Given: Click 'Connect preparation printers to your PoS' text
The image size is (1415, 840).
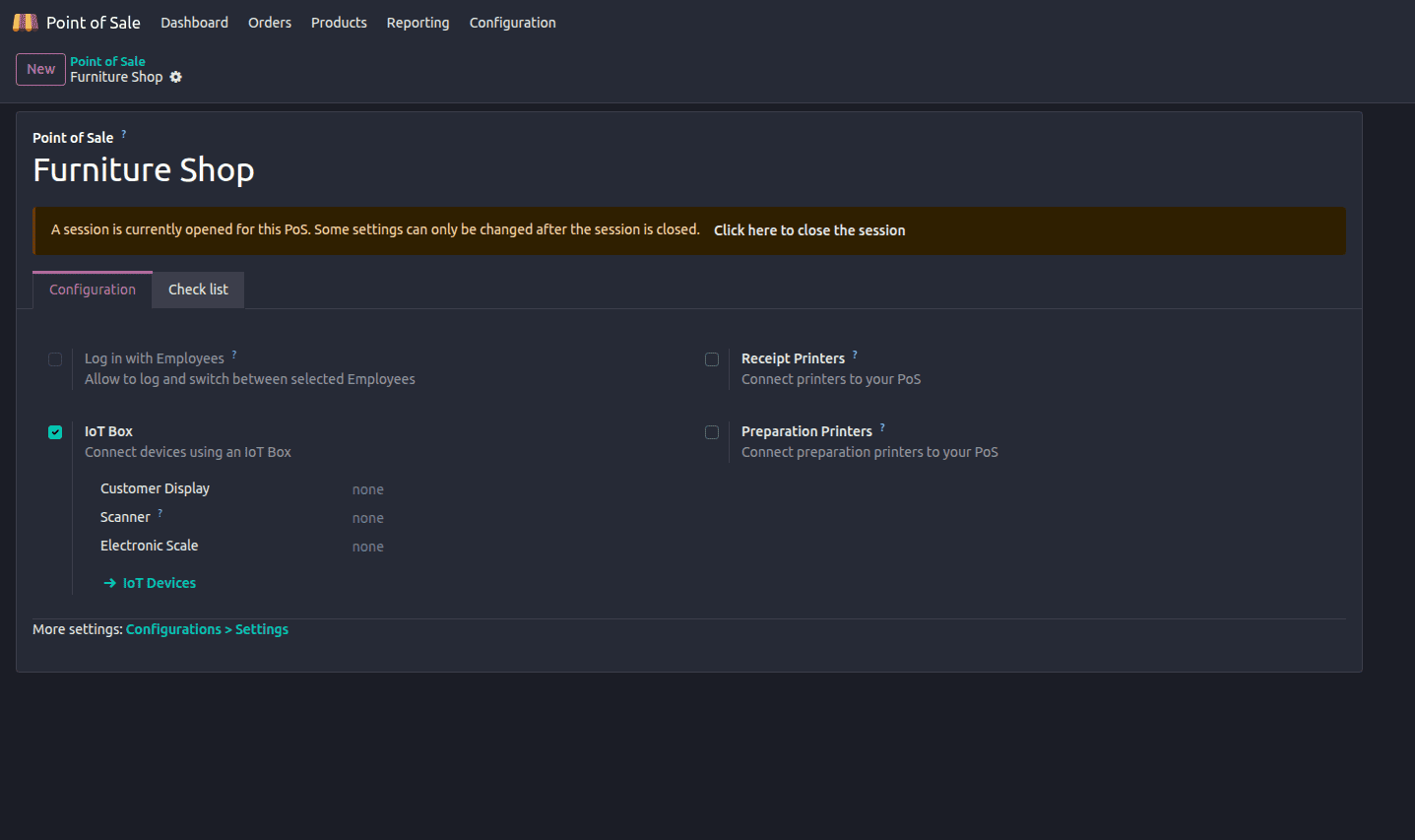Looking at the screenshot, I should click(869, 452).
